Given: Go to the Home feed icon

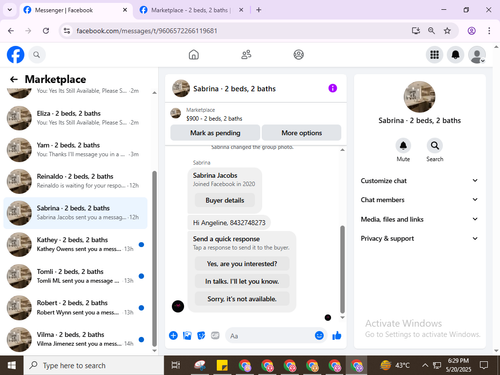Looking at the screenshot, I should click(x=194, y=54).
